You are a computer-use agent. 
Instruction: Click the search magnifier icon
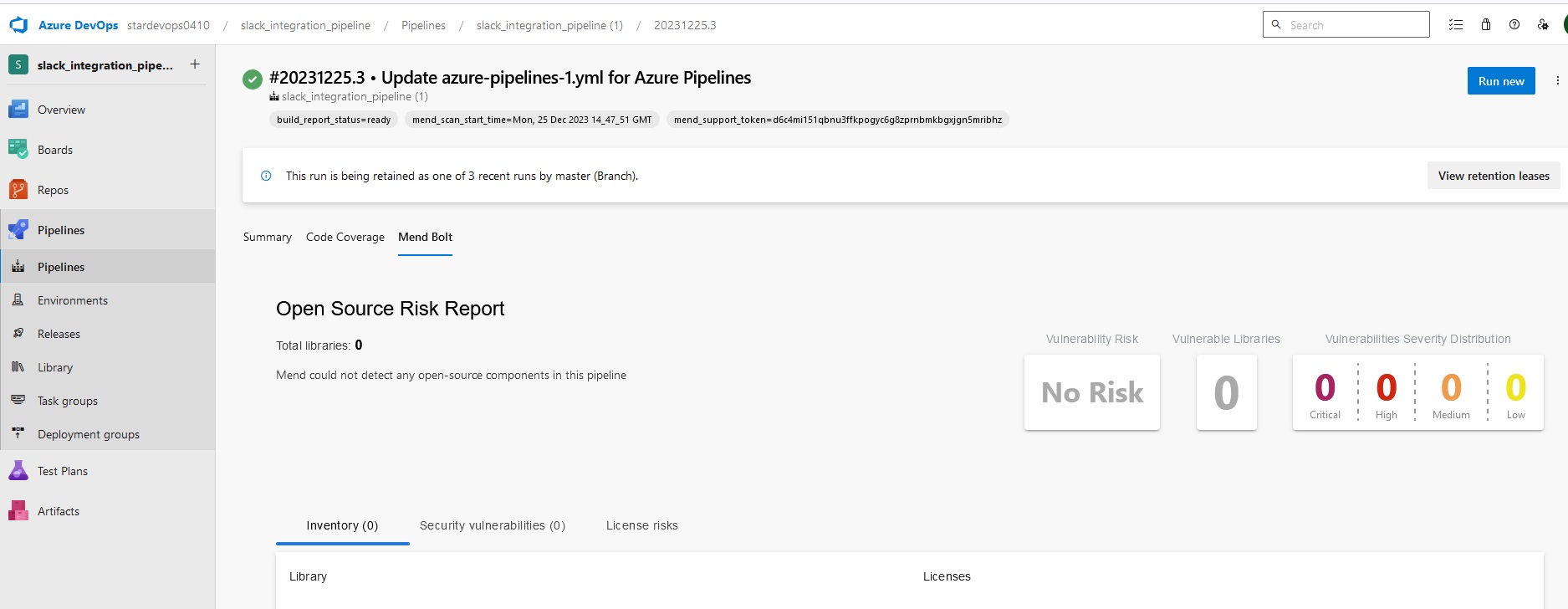[x=1276, y=24]
